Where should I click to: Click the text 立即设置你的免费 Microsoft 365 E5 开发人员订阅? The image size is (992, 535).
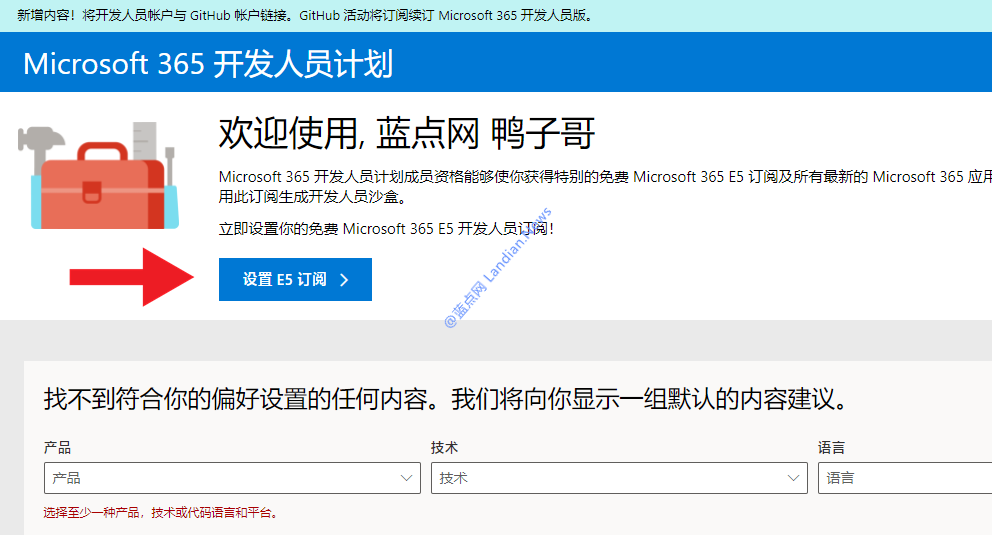(x=386, y=228)
